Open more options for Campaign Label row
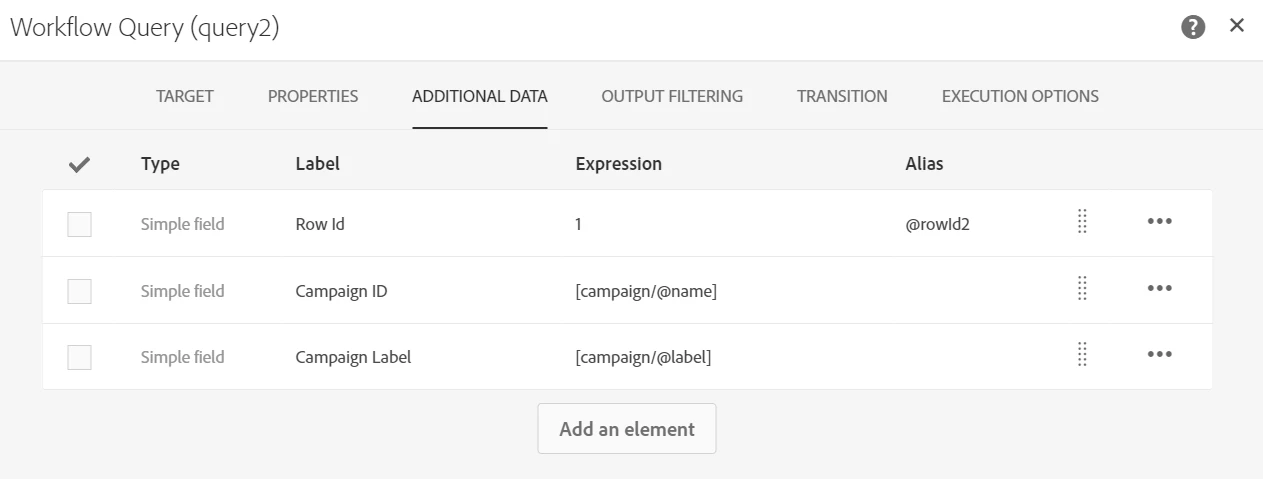This screenshot has height=479, width=1263. point(1159,355)
